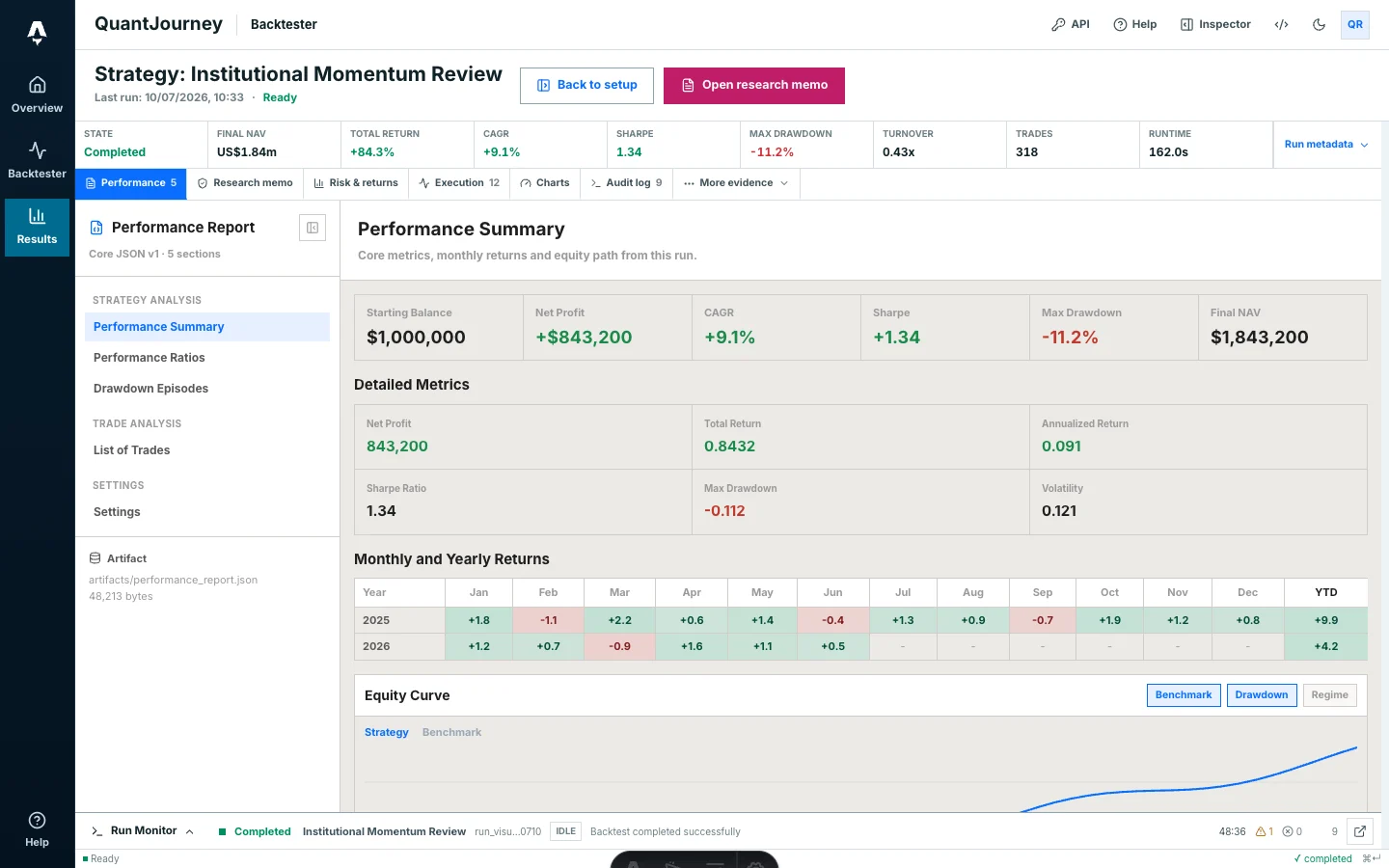Click the QuantJourney logo icon

pos(37,33)
